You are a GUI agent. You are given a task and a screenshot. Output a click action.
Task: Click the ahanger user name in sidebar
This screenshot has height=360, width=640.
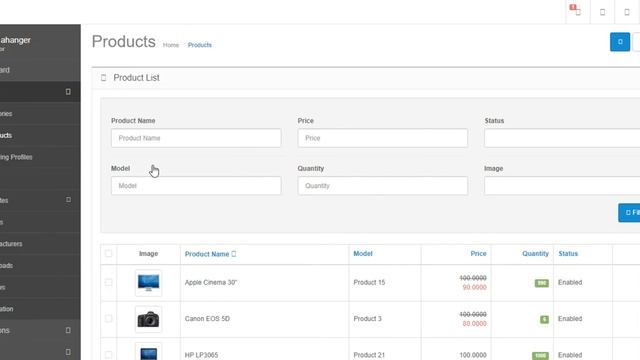click(x=16, y=40)
